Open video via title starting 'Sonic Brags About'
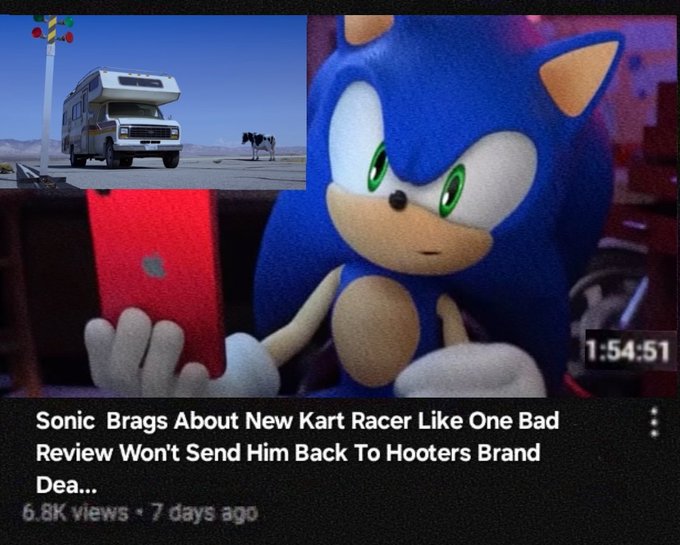Viewport: 680px width, 545px height. pos(298,452)
